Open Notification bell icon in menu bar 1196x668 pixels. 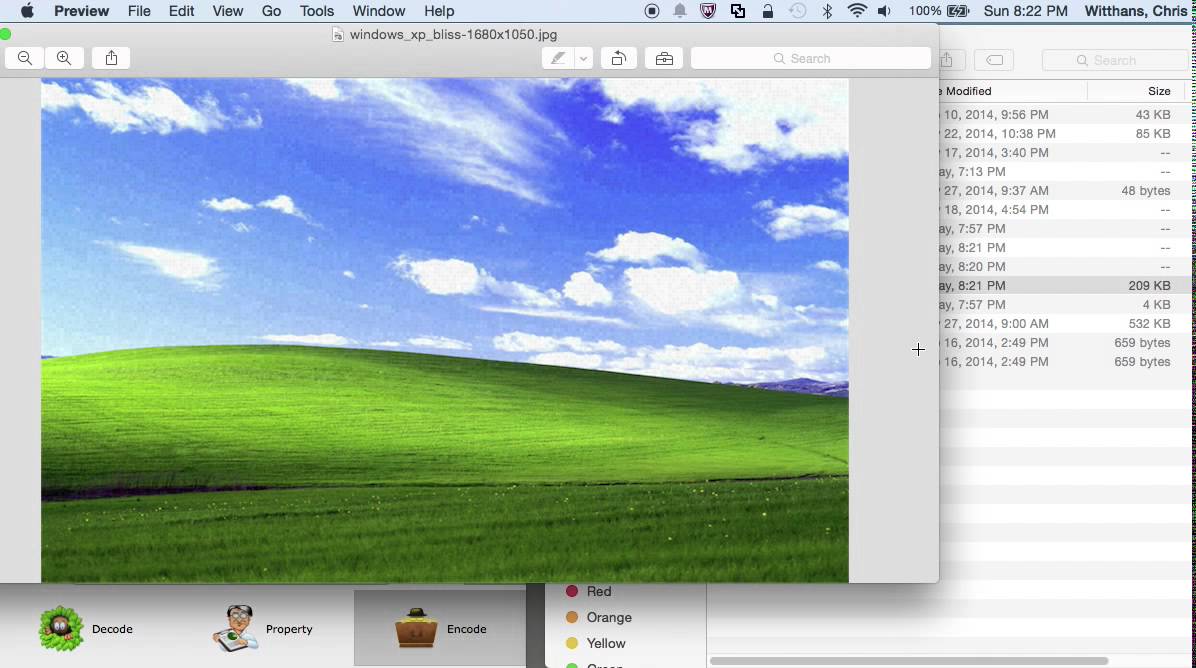(680, 11)
